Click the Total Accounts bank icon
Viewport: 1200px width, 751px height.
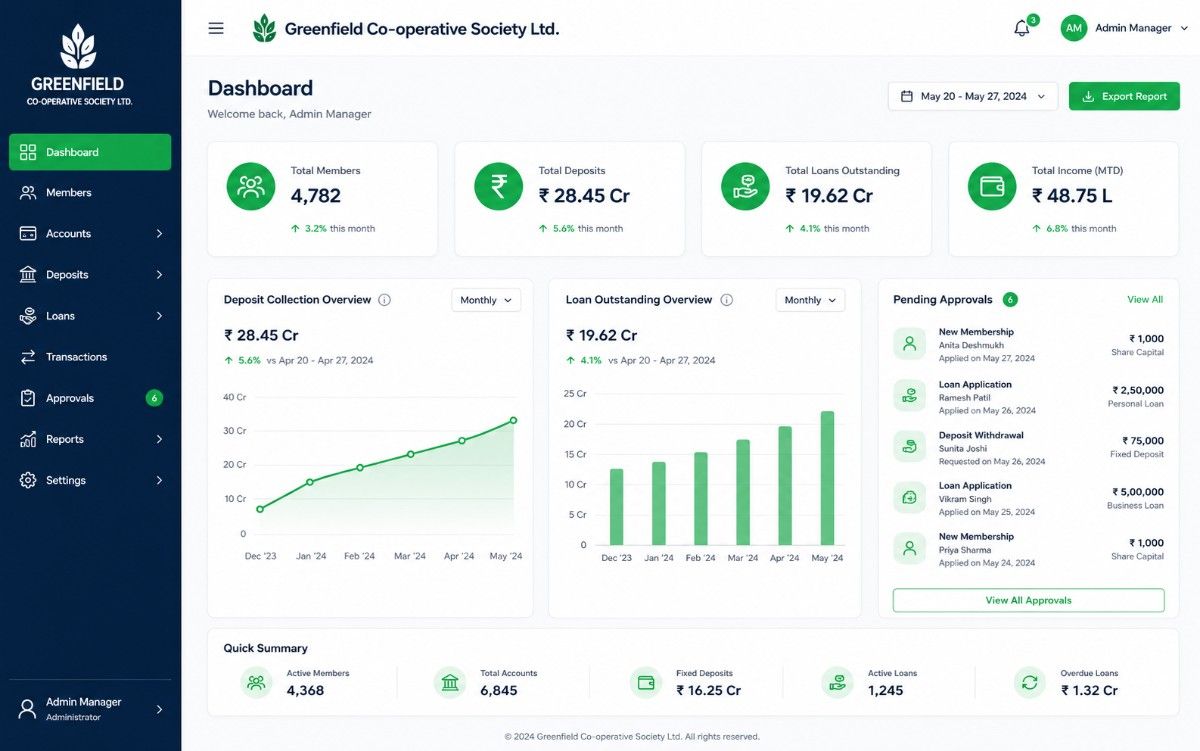(450, 683)
